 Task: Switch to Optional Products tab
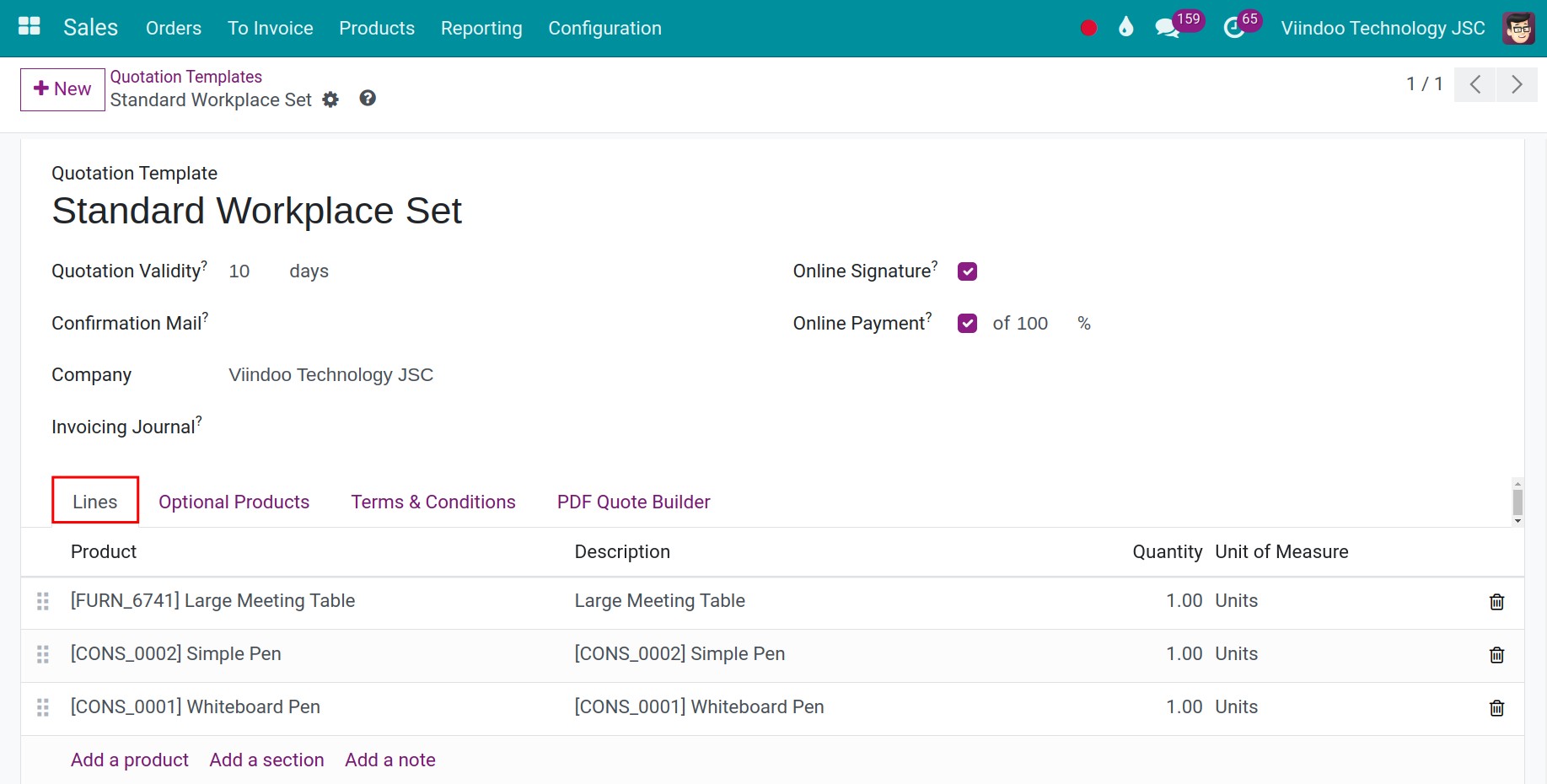tap(234, 502)
